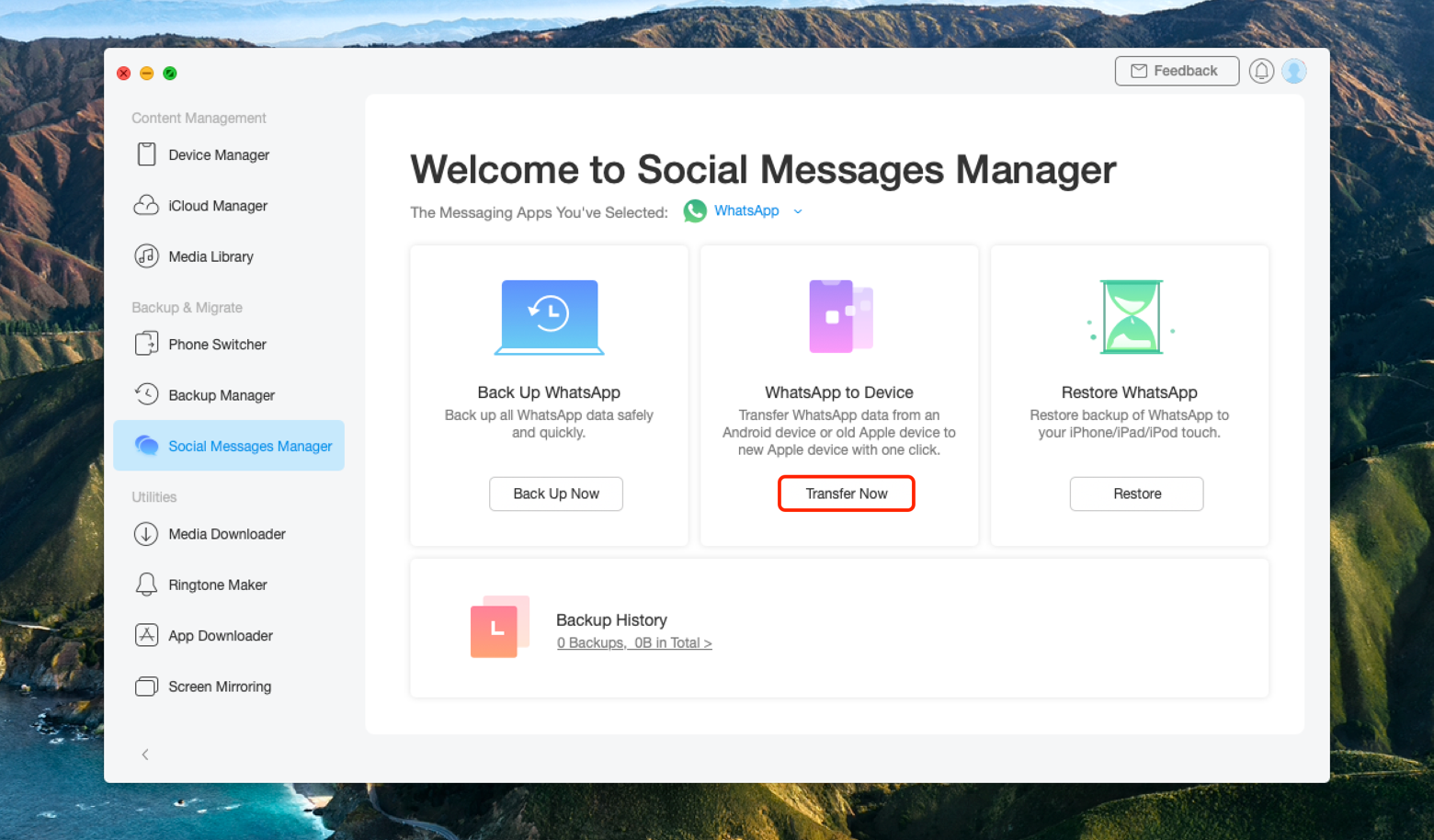
Task: Click the Backup History heading
Action: click(611, 620)
